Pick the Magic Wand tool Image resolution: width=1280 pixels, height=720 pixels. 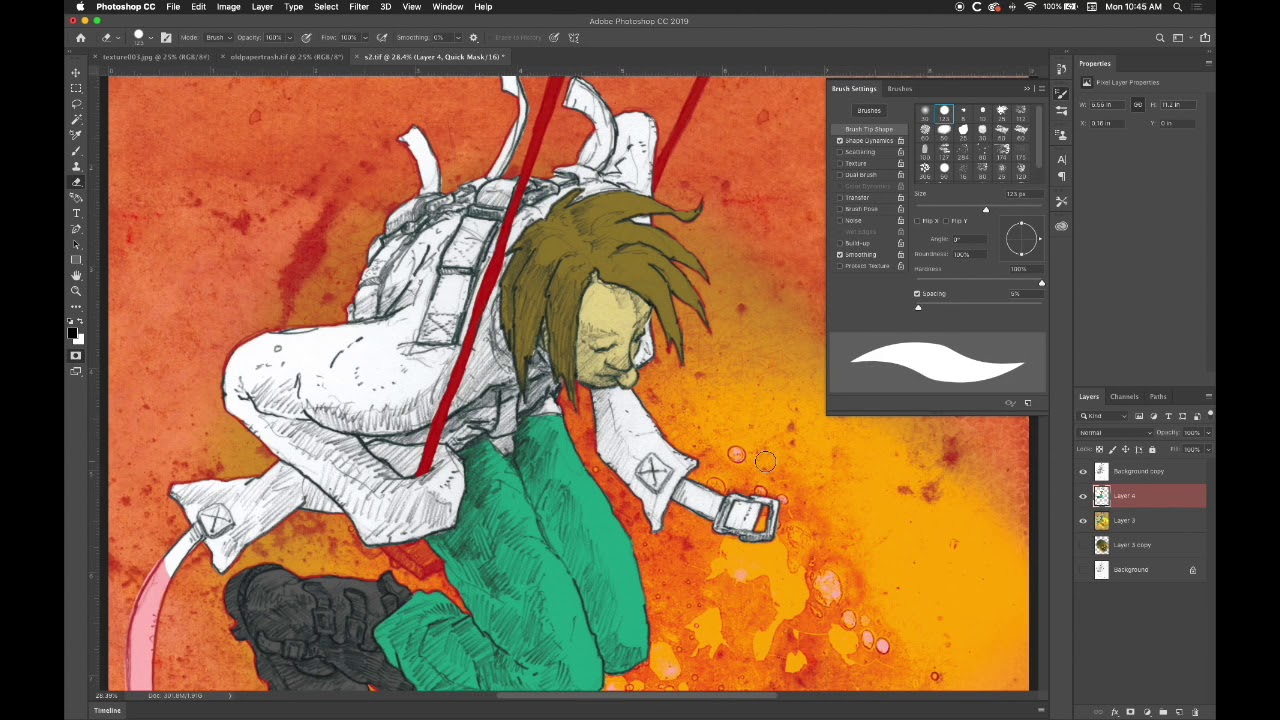pyautogui.click(x=76, y=119)
